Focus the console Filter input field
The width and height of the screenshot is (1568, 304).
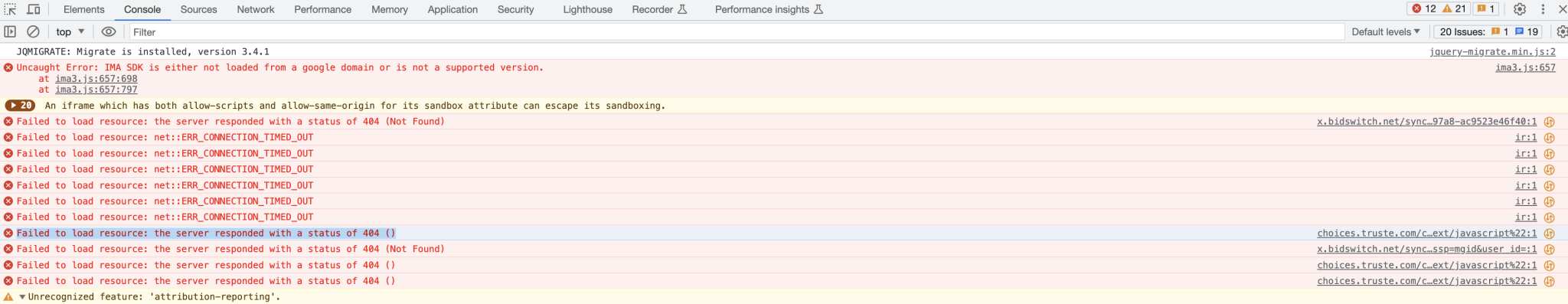click(735, 31)
